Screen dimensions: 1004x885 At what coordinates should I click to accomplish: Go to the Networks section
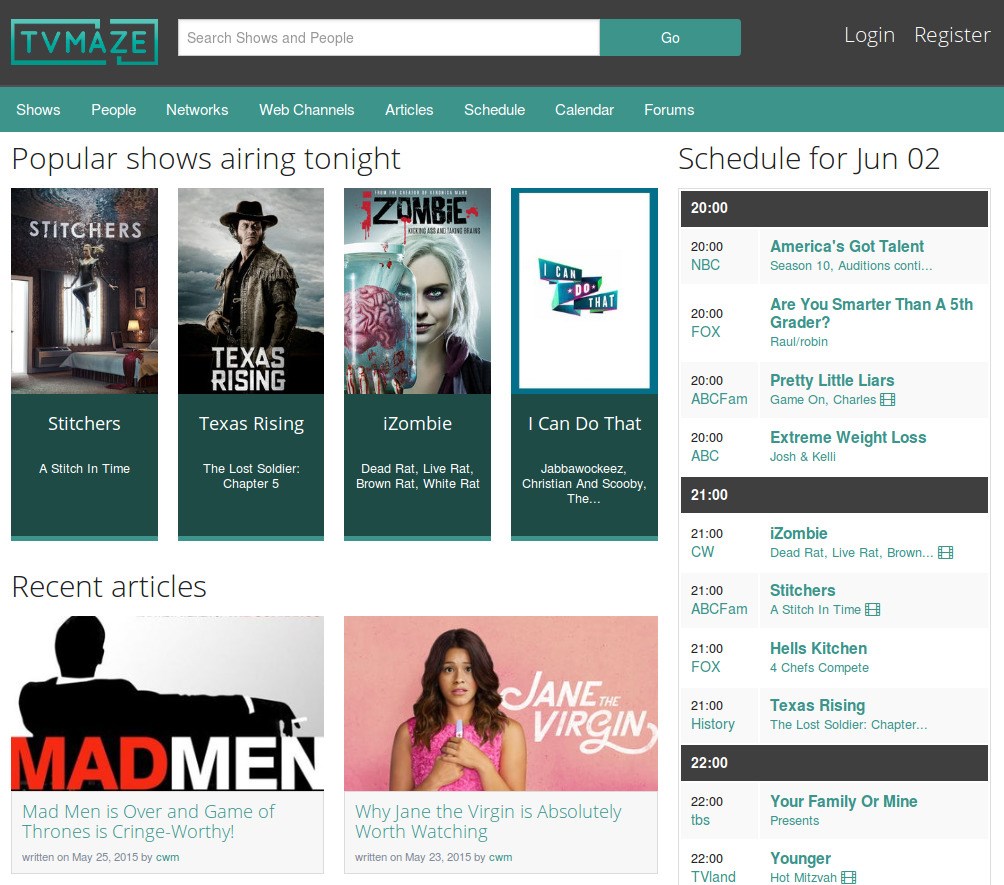click(197, 110)
